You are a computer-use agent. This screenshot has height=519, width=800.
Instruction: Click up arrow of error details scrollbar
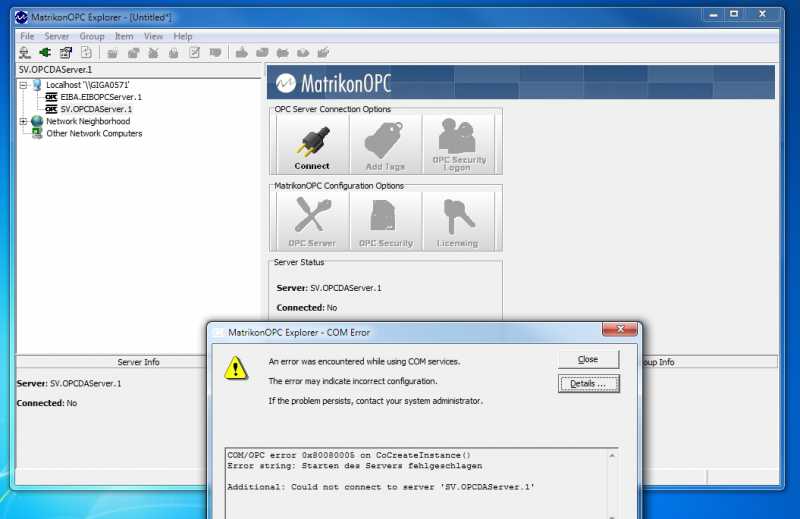coord(612,455)
